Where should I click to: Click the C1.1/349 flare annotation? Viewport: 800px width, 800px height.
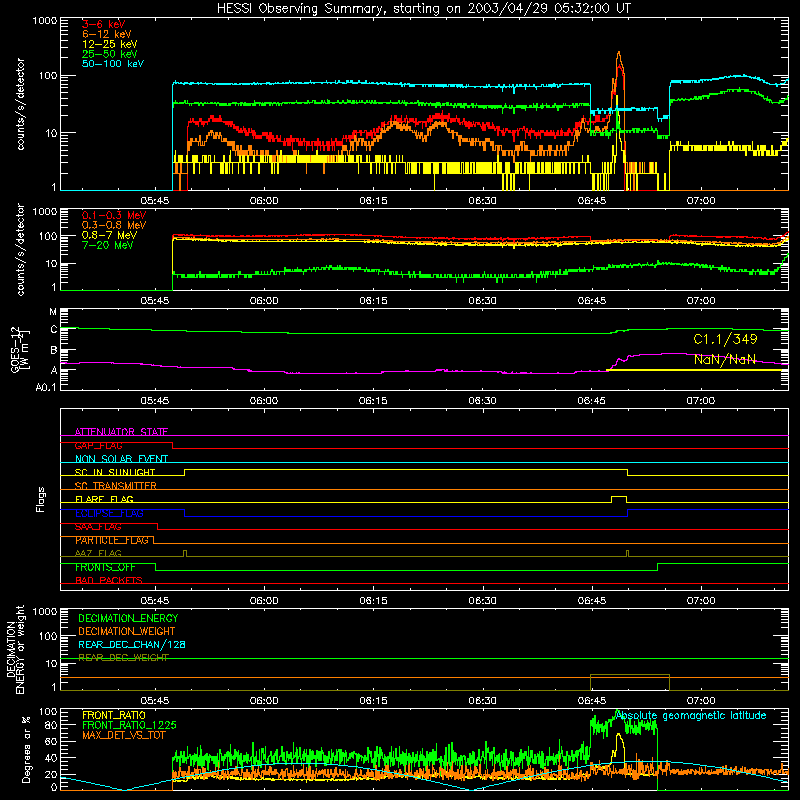[x=725, y=339]
